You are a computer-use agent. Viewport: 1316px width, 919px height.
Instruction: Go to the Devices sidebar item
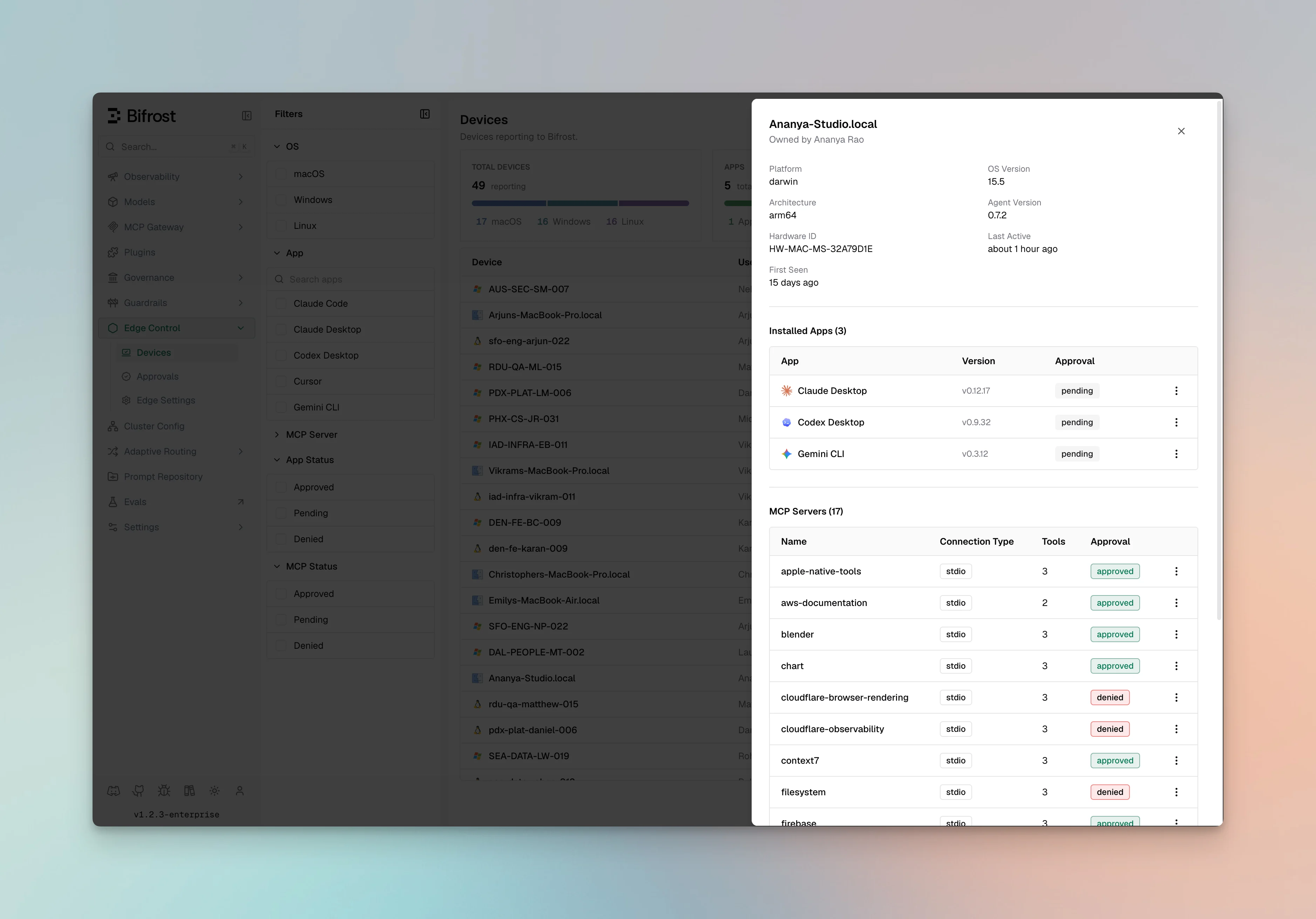(177, 352)
